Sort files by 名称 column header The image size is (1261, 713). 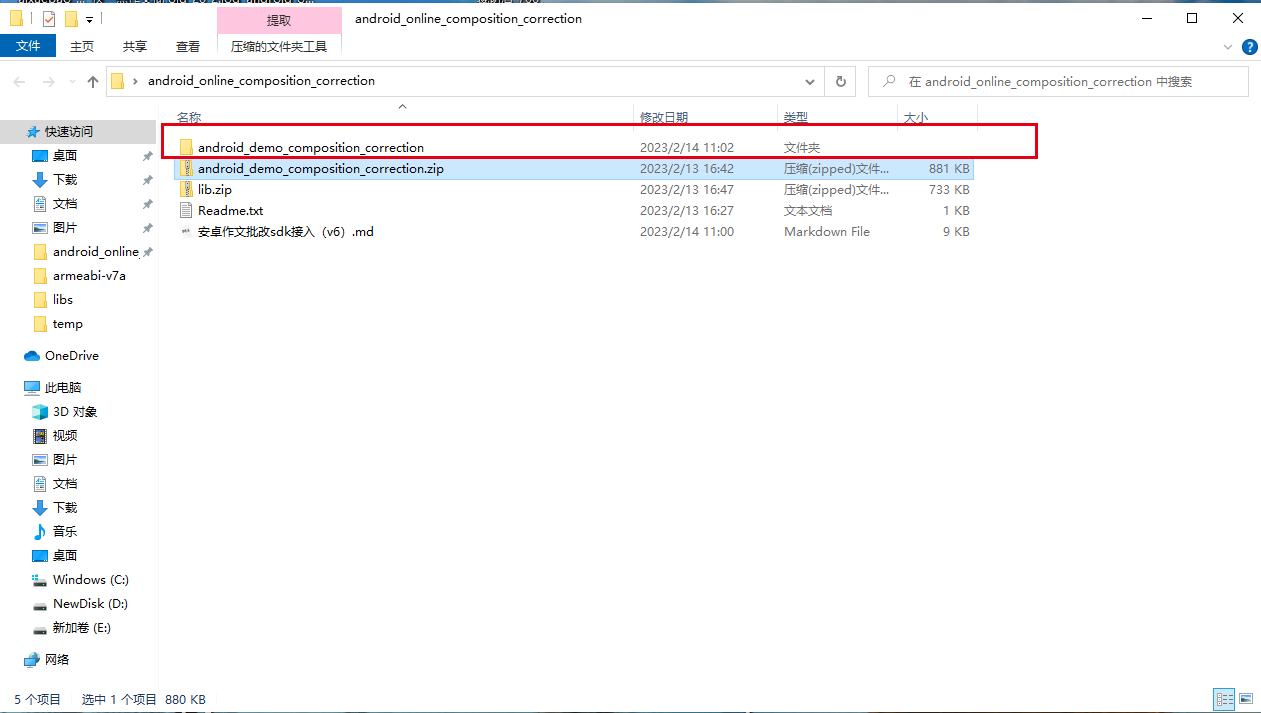point(190,118)
